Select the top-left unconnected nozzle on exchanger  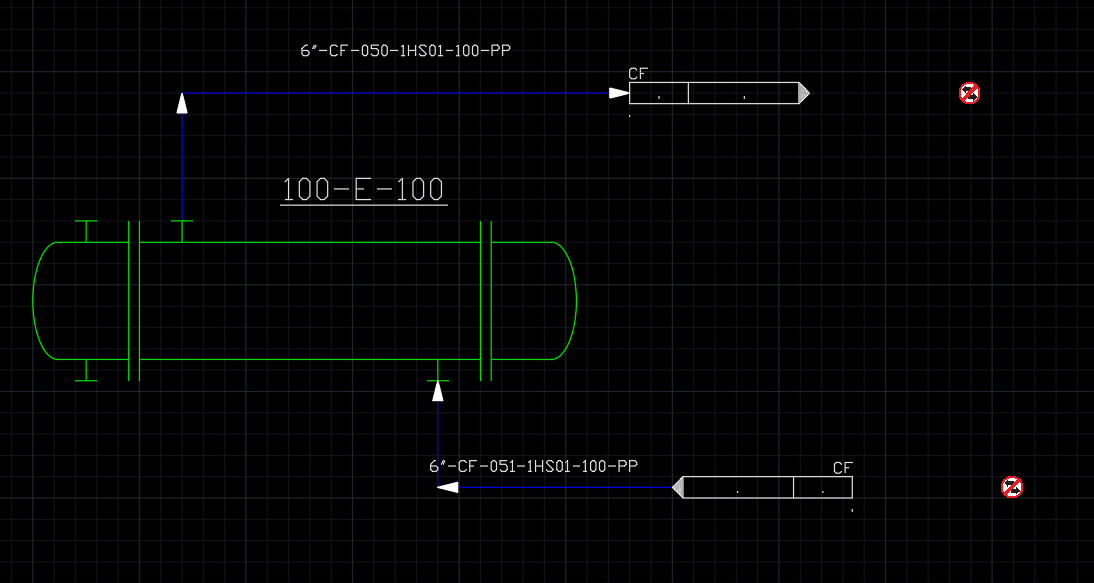(x=86, y=231)
